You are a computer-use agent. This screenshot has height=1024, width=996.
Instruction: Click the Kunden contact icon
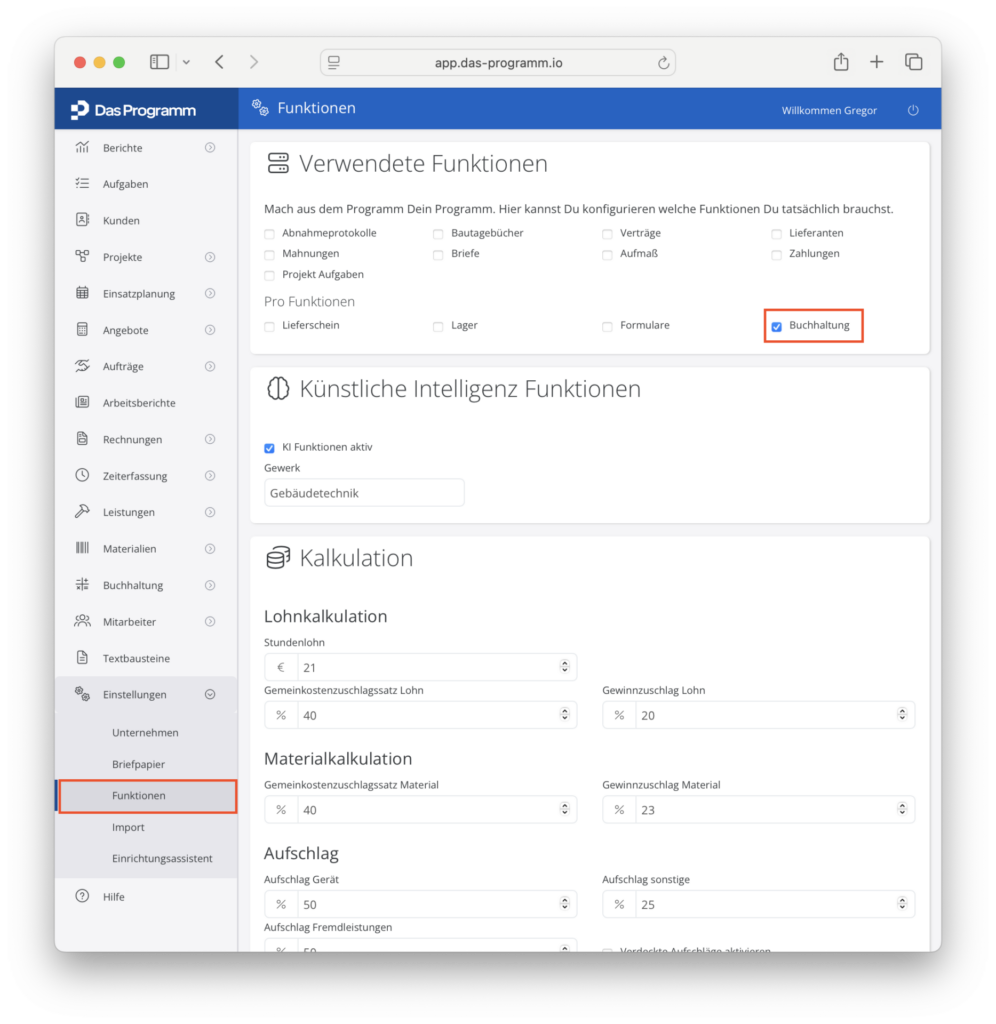tap(82, 219)
